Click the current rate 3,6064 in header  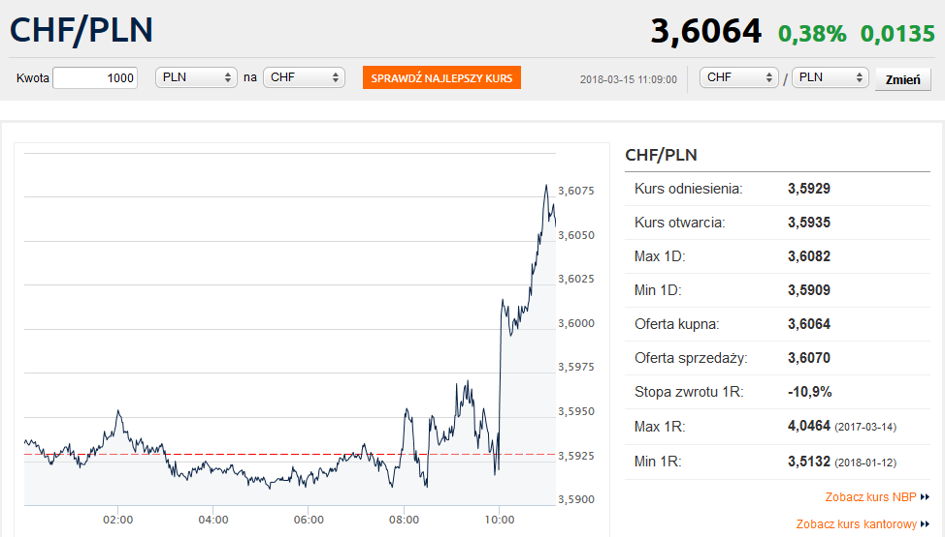point(706,31)
